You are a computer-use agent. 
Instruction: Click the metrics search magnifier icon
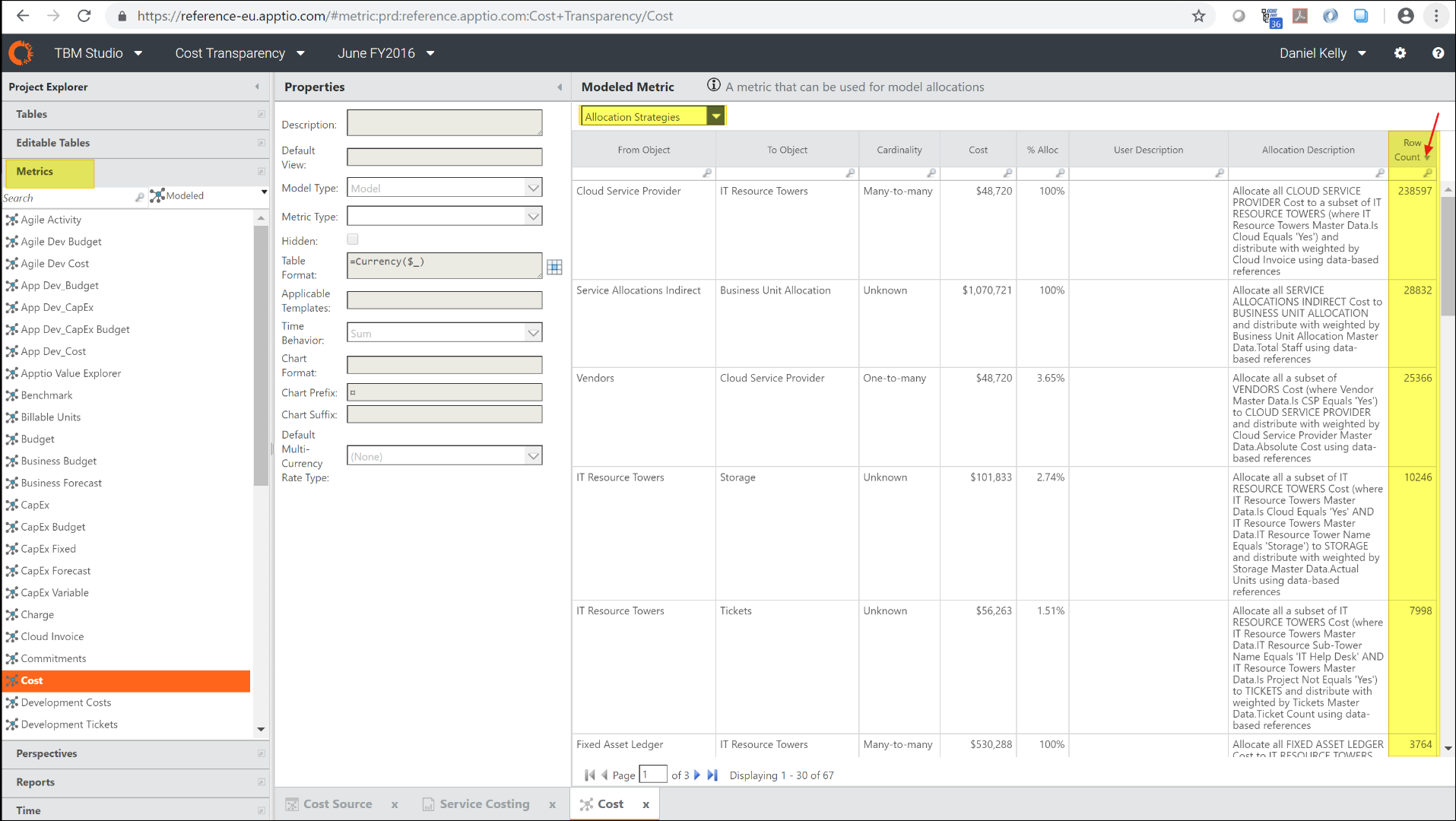(x=139, y=198)
